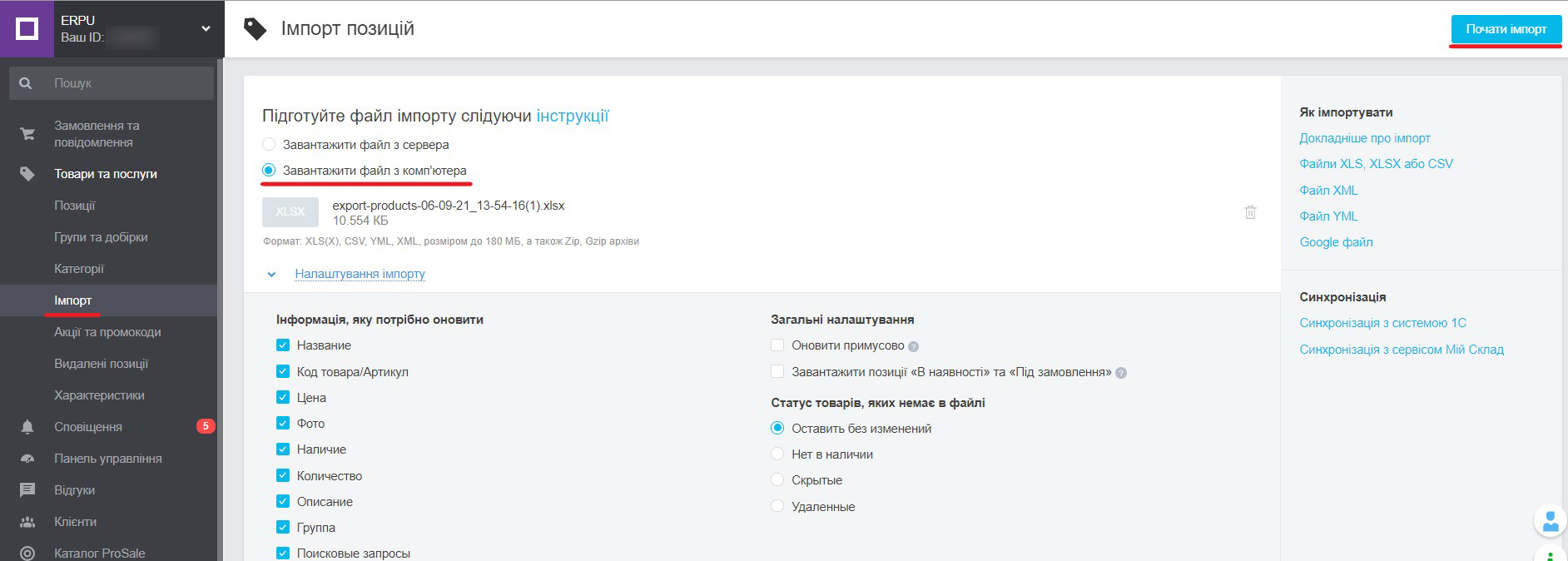
Task: Open the shopping cart icon for Замовлення
Action: click(x=27, y=134)
